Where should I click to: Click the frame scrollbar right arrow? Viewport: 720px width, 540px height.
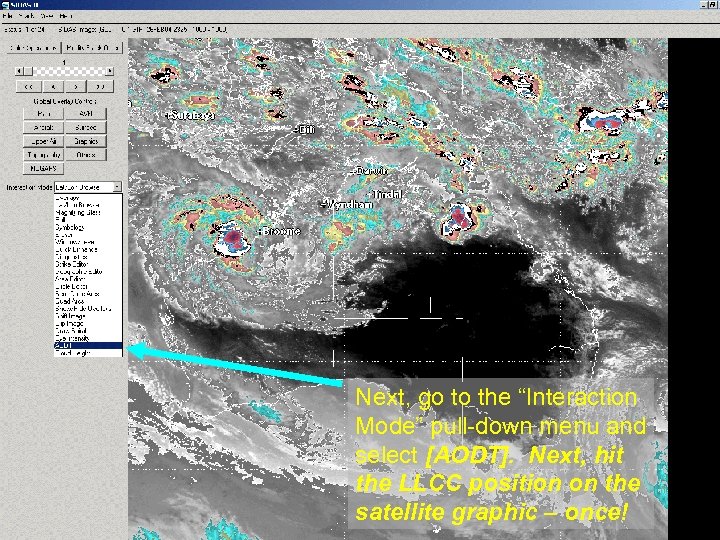click(x=110, y=71)
